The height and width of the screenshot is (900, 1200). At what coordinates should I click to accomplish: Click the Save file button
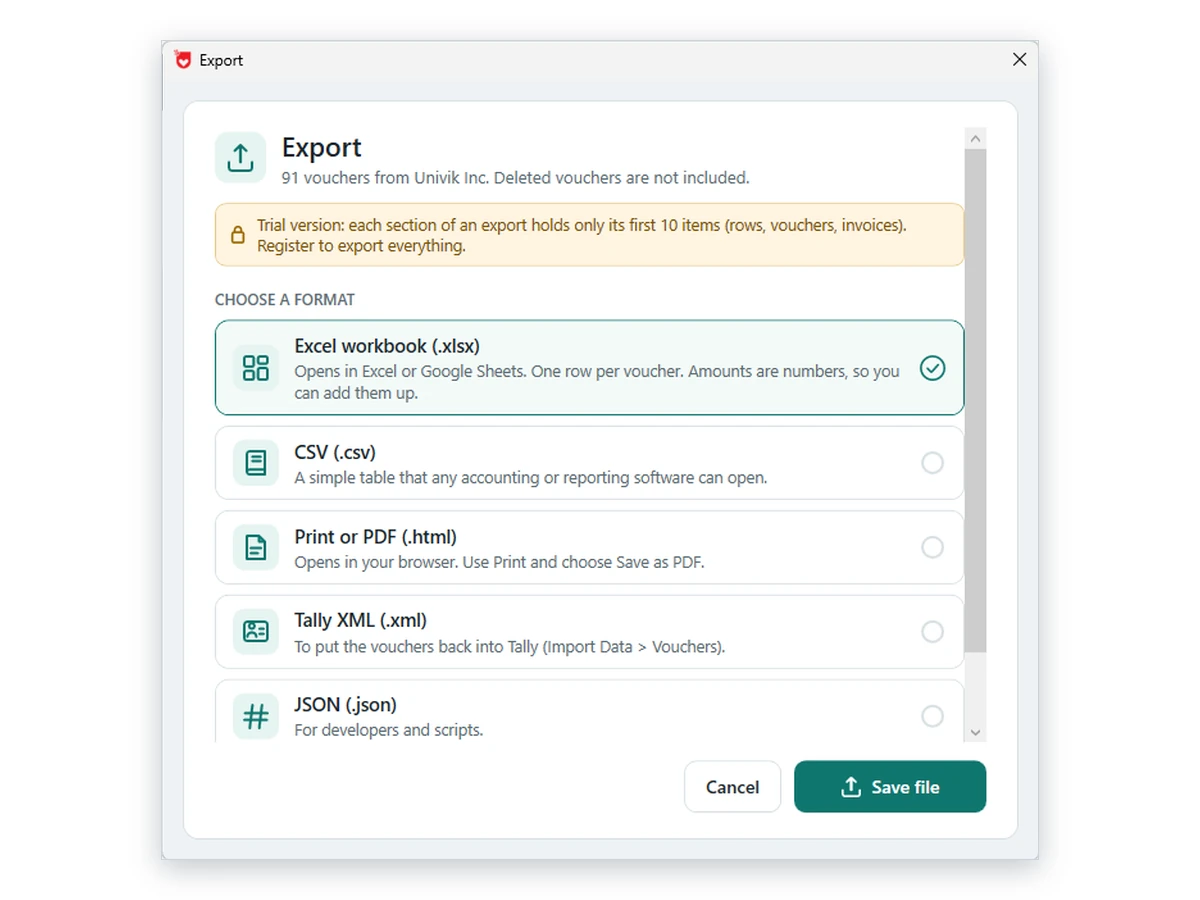pyautogui.click(x=890, y=787)
